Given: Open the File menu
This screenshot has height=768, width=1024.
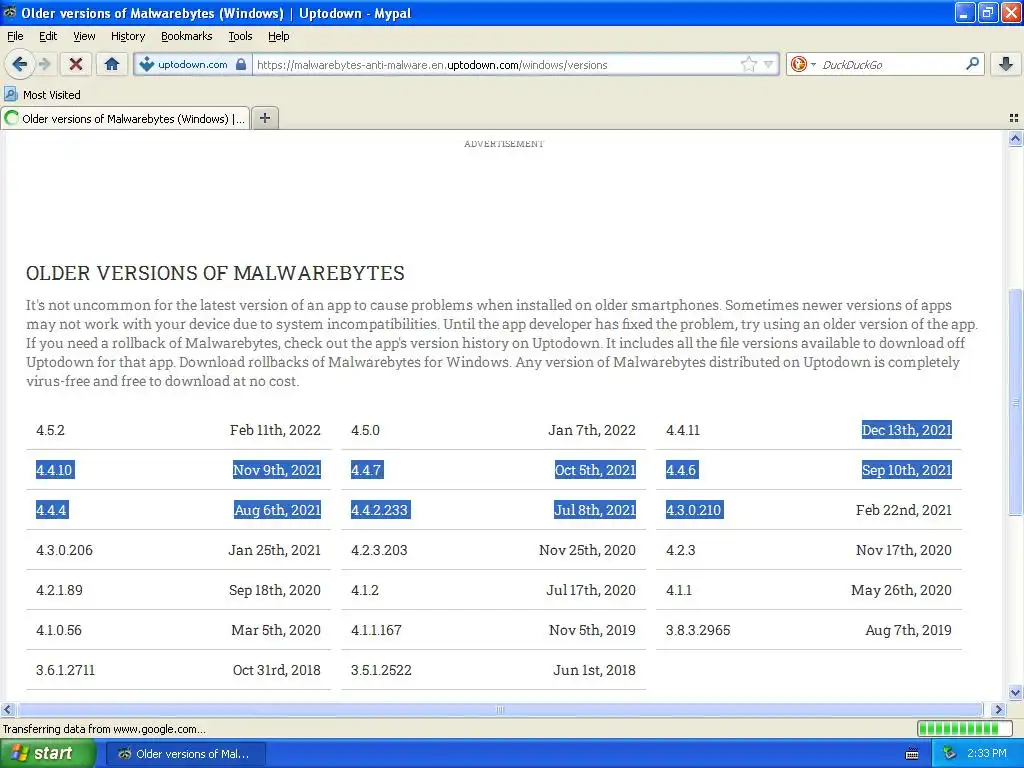Looking at the screenshot, I should coord(15,36).
